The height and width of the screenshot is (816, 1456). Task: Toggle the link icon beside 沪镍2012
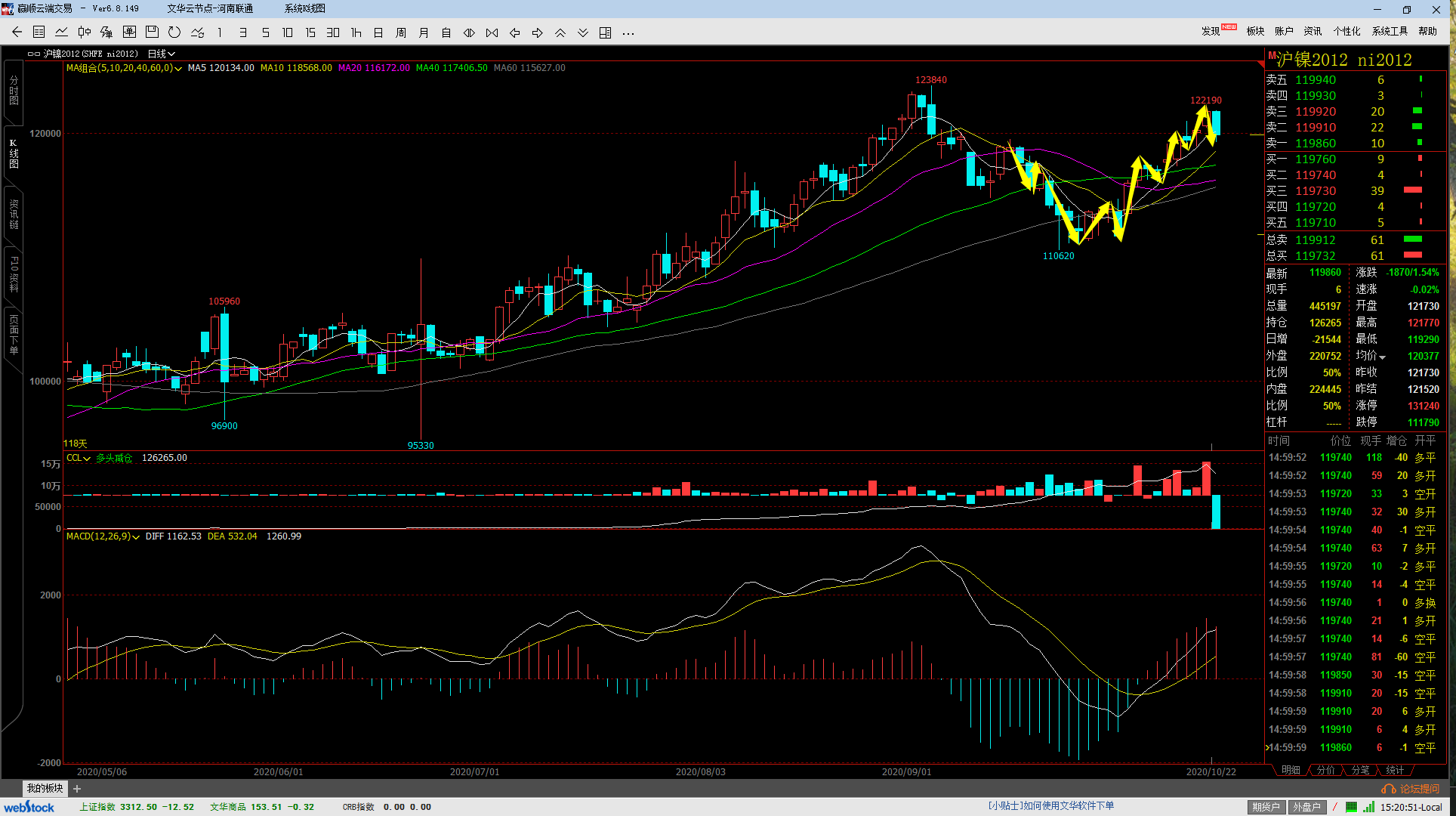(x=34, y=54)
